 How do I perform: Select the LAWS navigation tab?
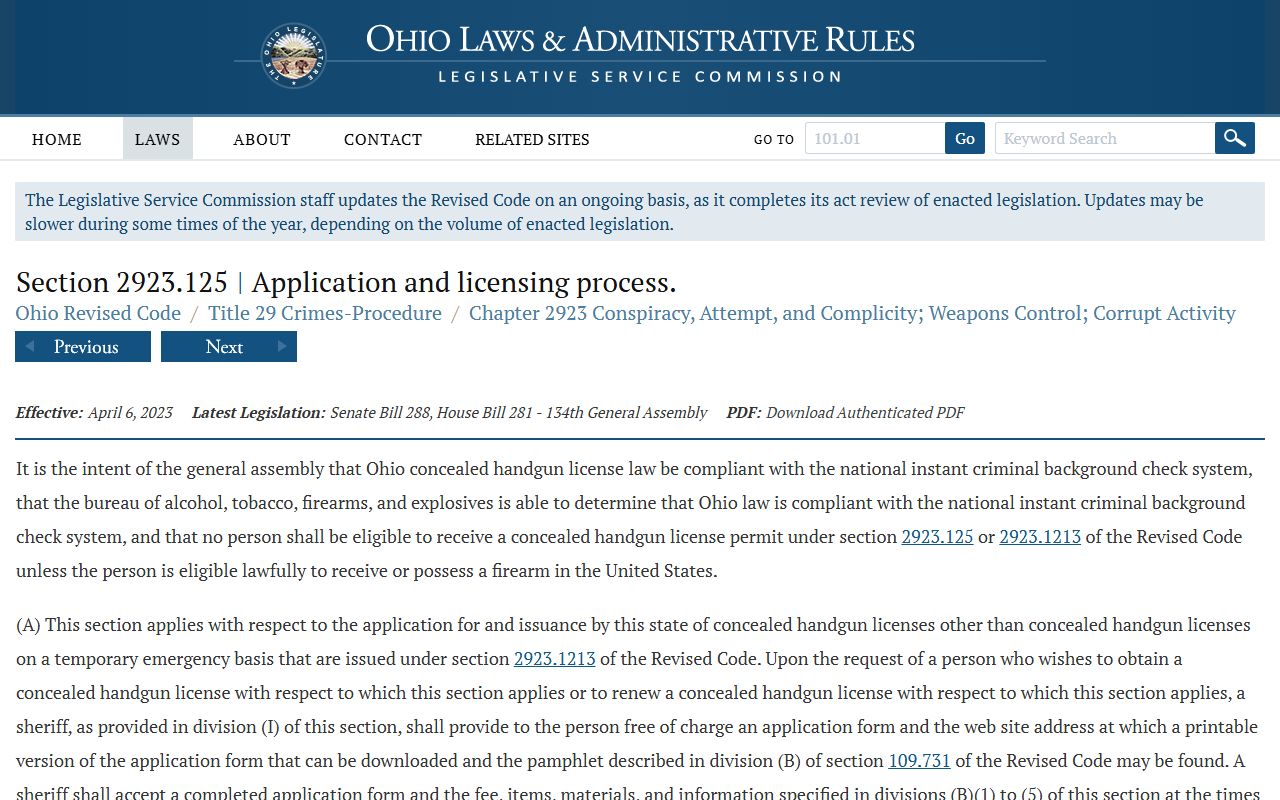coord(158,139)
